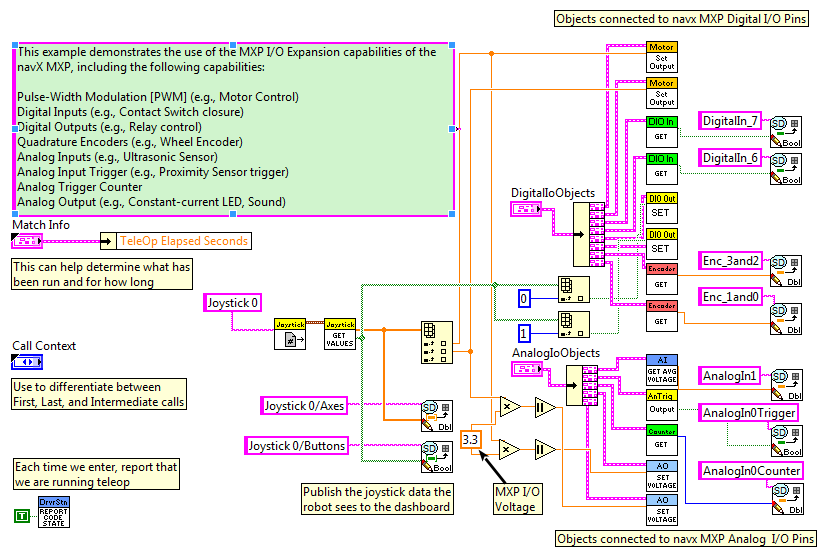Click the DrvrStn Report Code State node
The height and width of the screenshot is (560, 834).
point(54,512)
